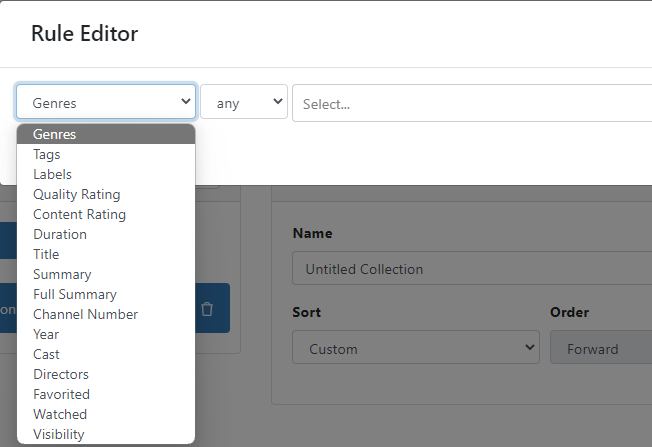Image resolution: width=652 pixels, height=447 pixels.
Task: Select the Full Summary option
Action: (x=75, y=294)
